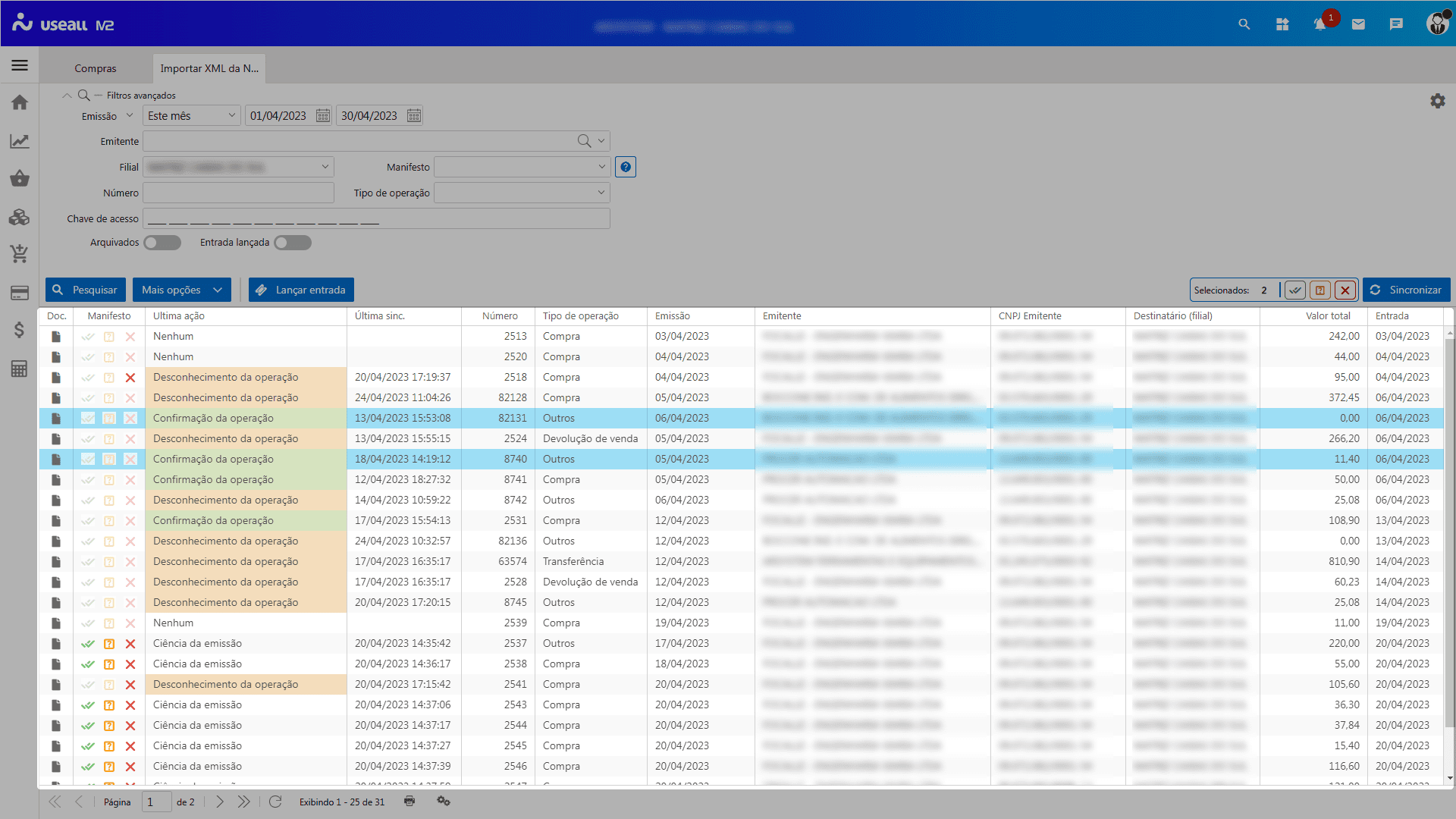Click red X reject-selected icon
The image size is (1456, 819).
(1345, 290)
